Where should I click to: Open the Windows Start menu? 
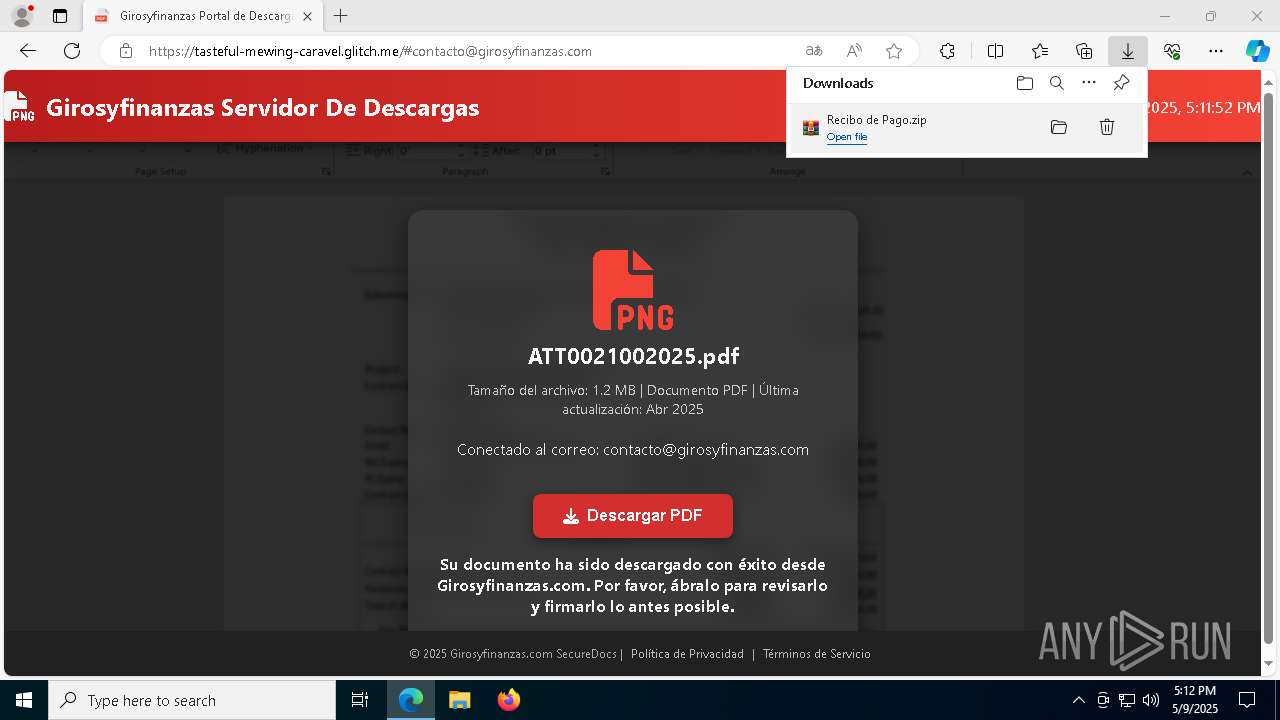click(x=24, y=700)
